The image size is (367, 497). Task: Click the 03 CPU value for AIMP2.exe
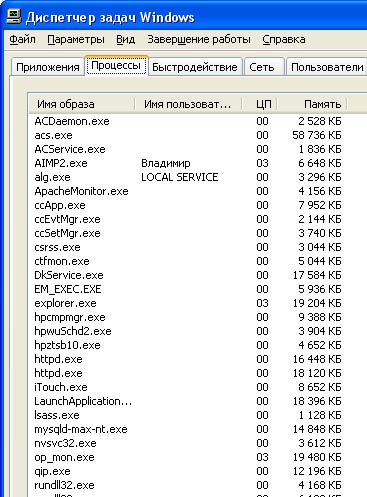tap(262, 163)
